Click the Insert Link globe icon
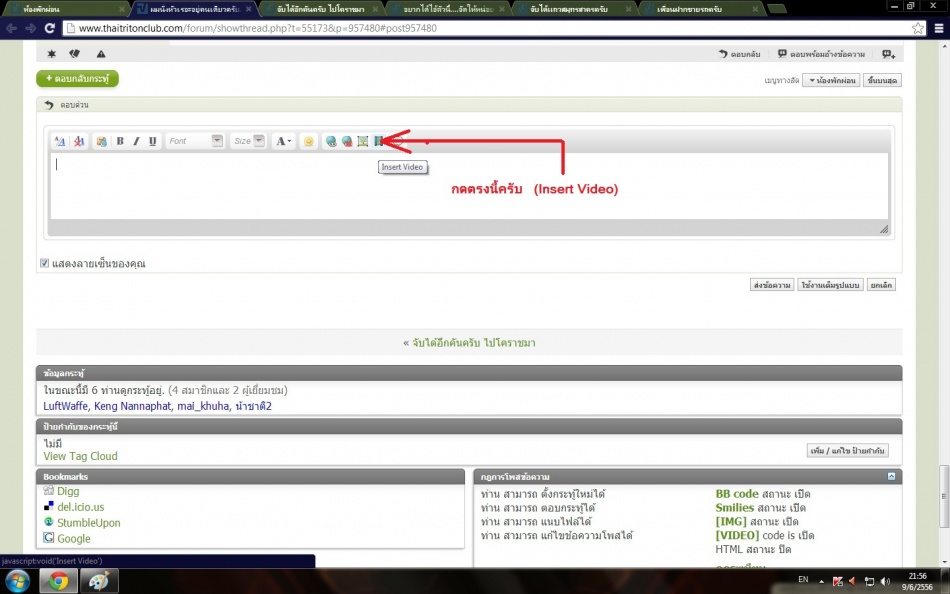950x594 pixels. (x=331, y=141)
